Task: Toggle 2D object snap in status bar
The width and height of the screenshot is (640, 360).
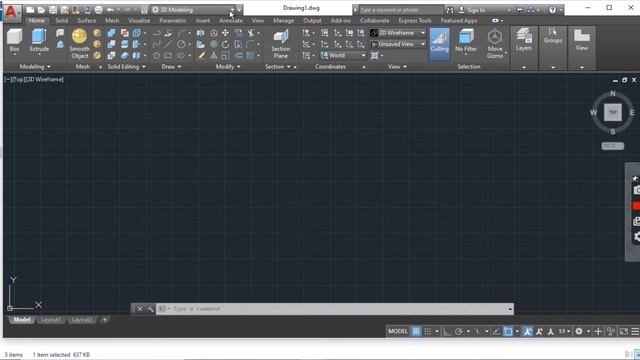Action: point(507,331)
